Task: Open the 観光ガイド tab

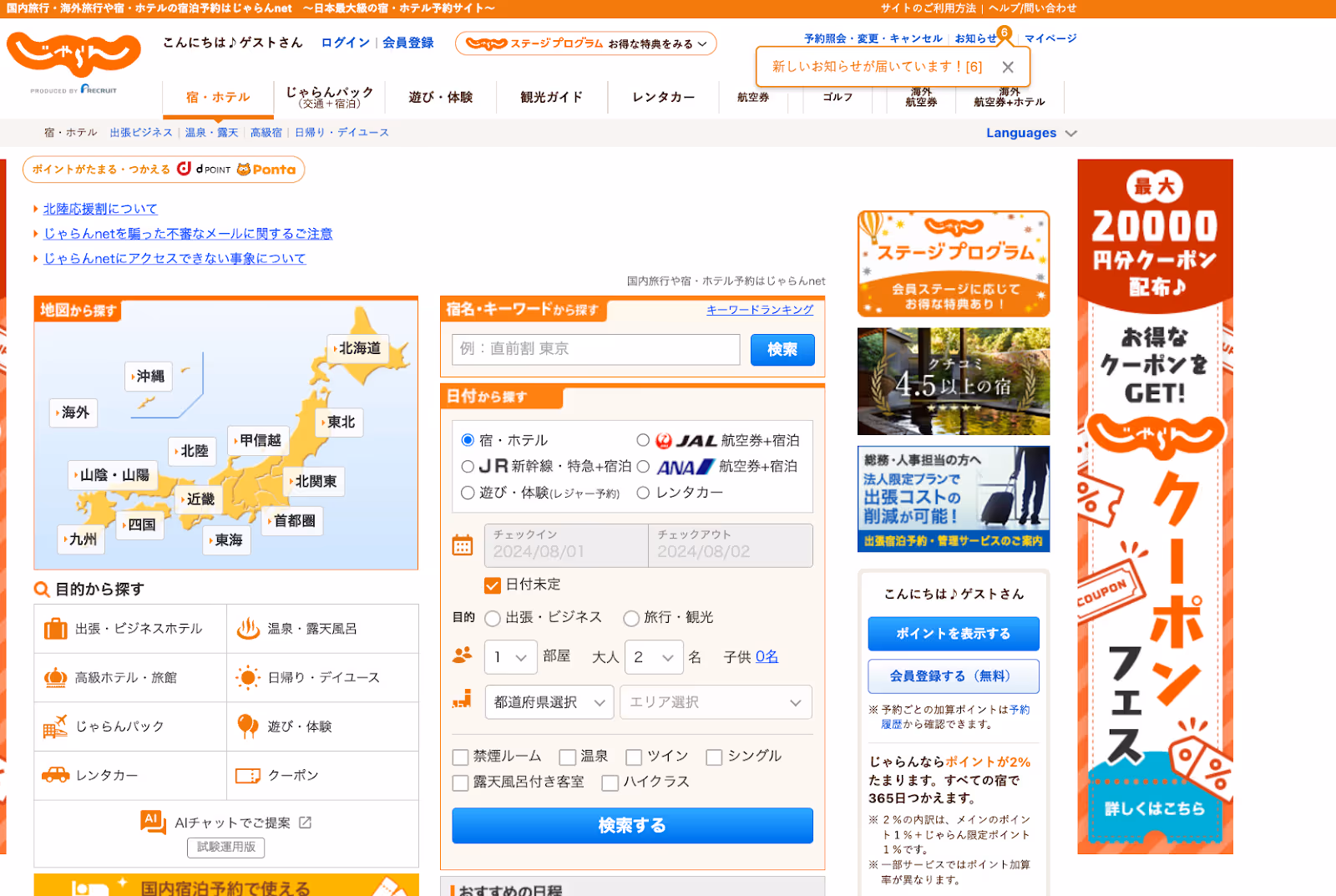Action: click(552, 97)
